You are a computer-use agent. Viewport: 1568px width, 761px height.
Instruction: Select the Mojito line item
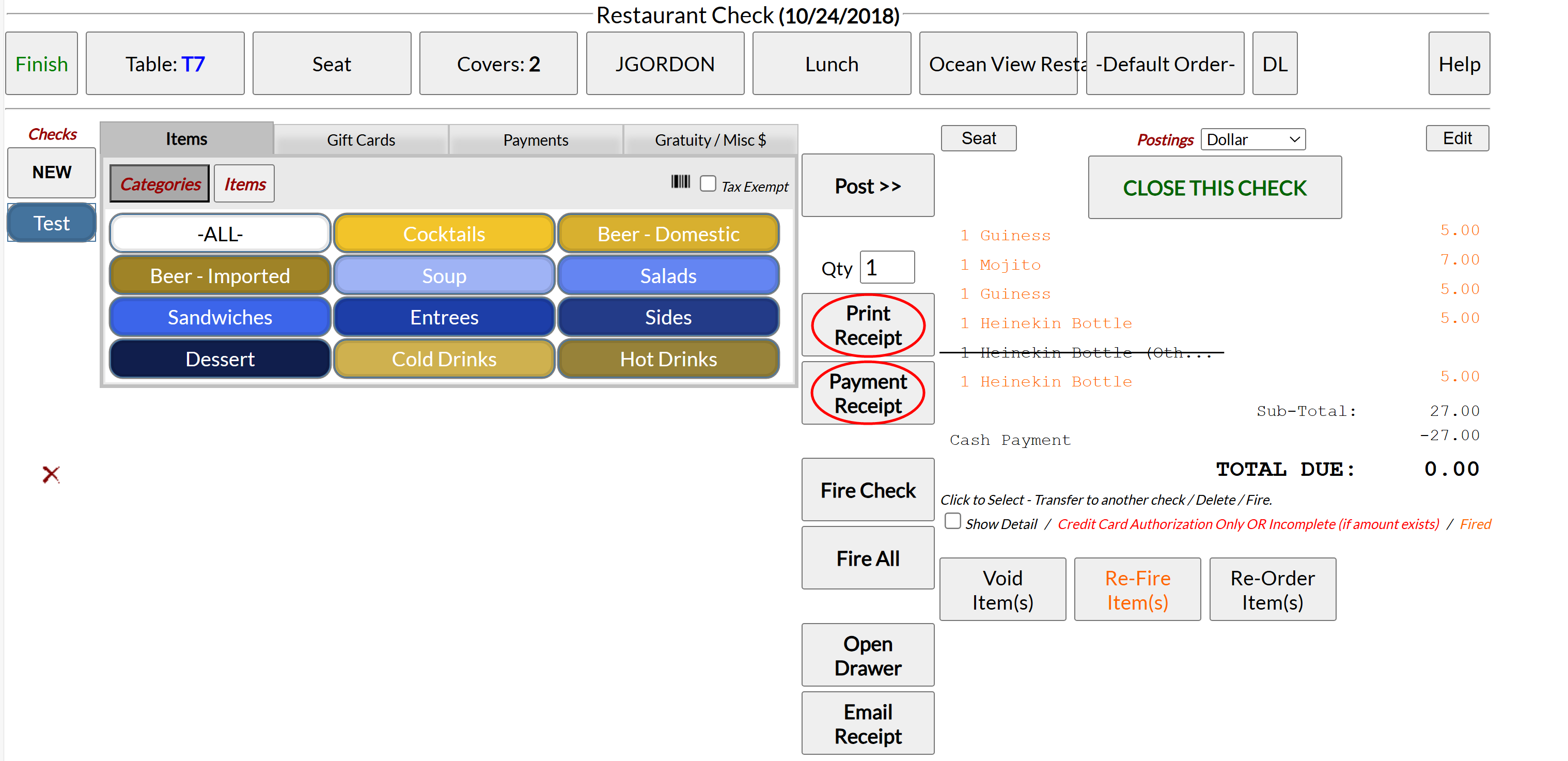click(x=1010, y=265)
